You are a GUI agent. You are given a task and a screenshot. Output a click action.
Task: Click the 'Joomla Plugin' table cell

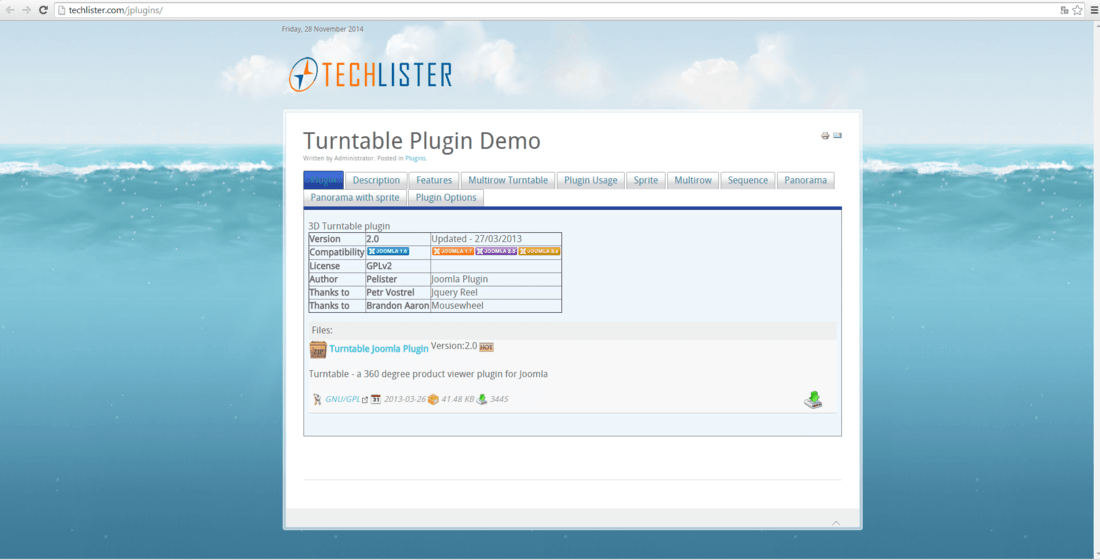(x=496, y=279)
